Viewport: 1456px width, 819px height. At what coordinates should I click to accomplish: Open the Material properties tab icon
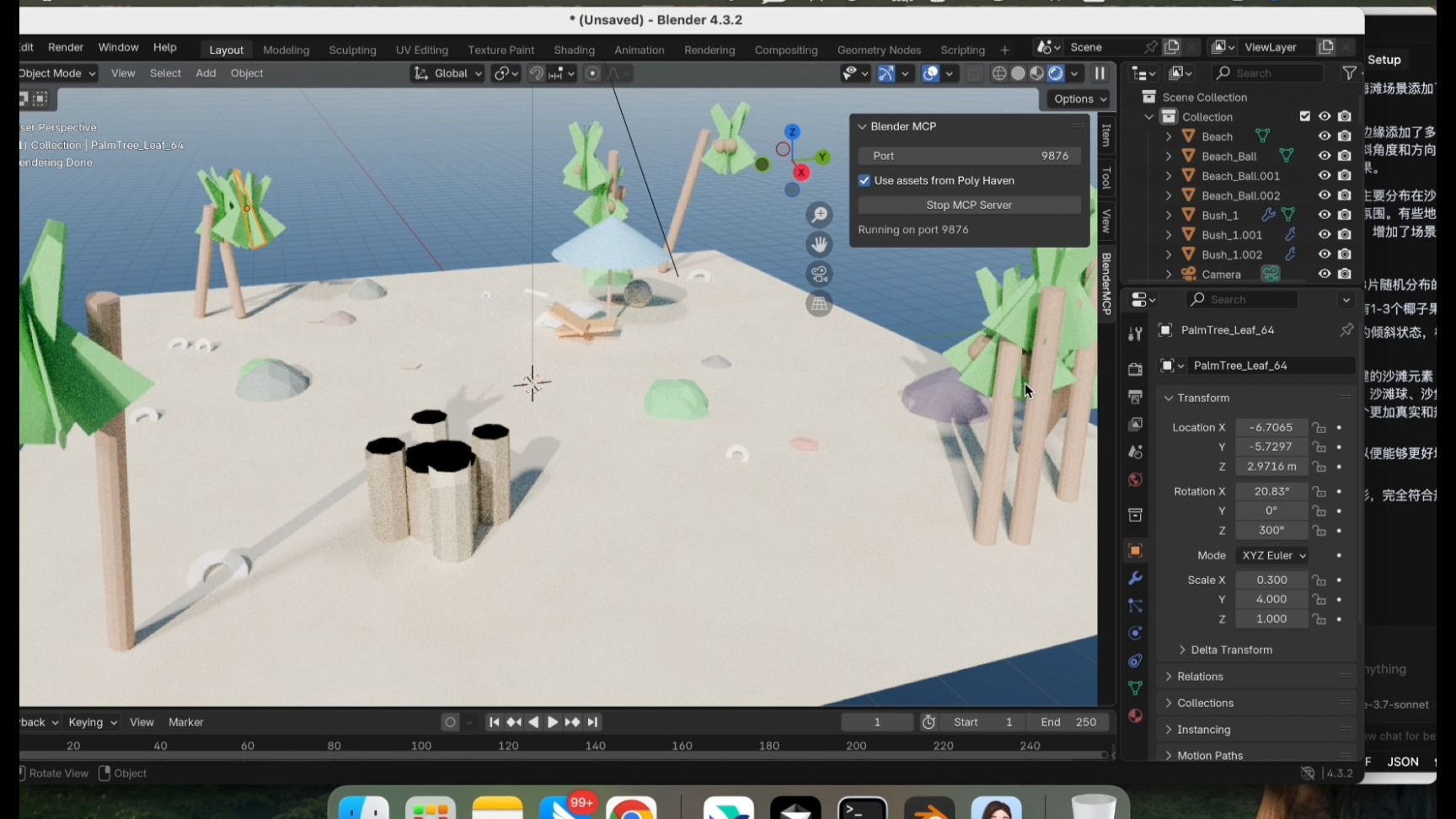[x=1135, y=716]
